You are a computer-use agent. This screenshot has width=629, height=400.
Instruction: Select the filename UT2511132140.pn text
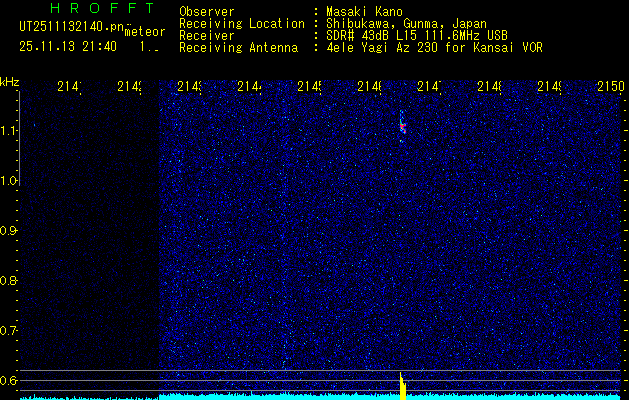click(71, 27)
